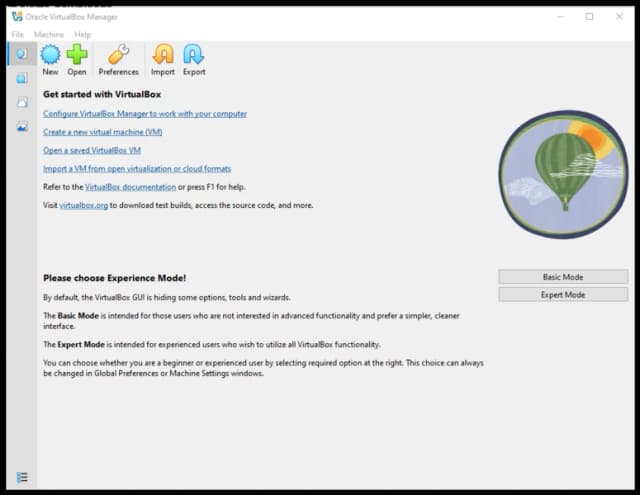The image size is (640, 495).
Task: Open the Machine menu
Action: (49, 34)
